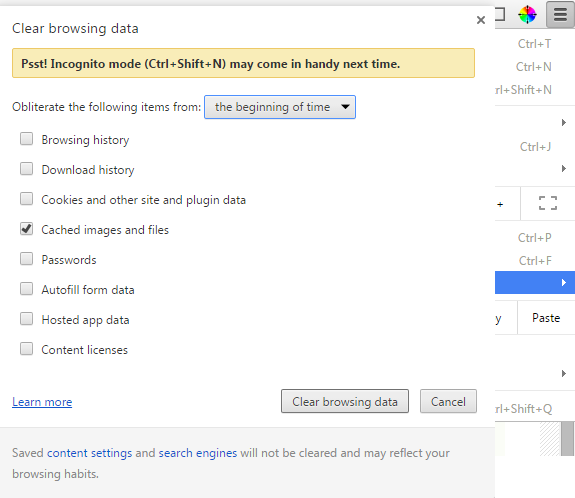Click the colorful wheel extension icon

pos(527,15)
